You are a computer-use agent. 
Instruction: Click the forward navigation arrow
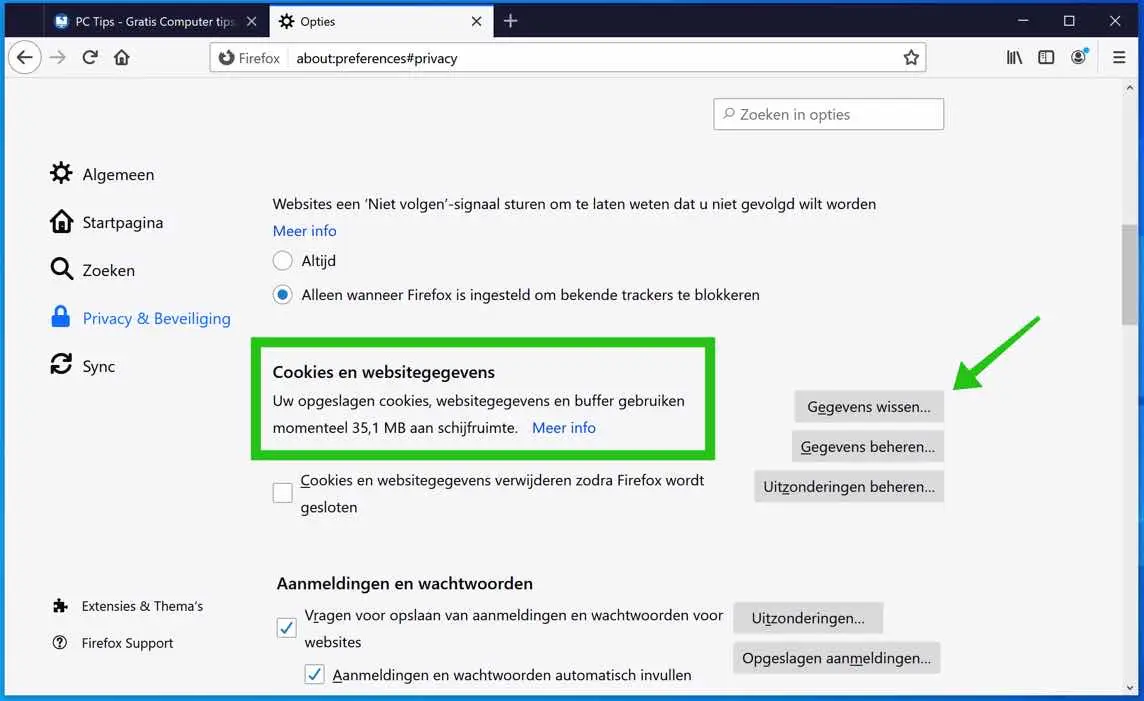[x=58, y=58]
